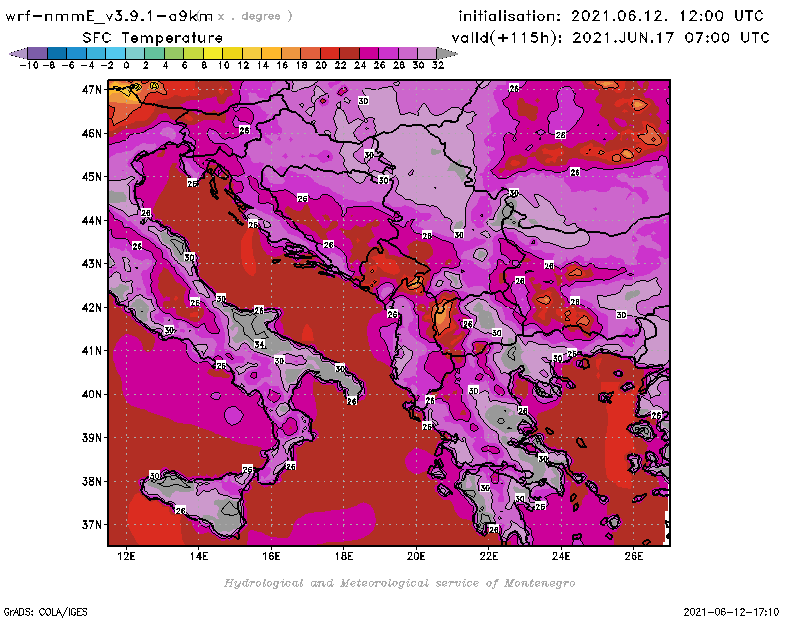Click the purple legend swatch between -10 and -8
800x618 pixels.
pyautogui.click(x=38, y=53)
